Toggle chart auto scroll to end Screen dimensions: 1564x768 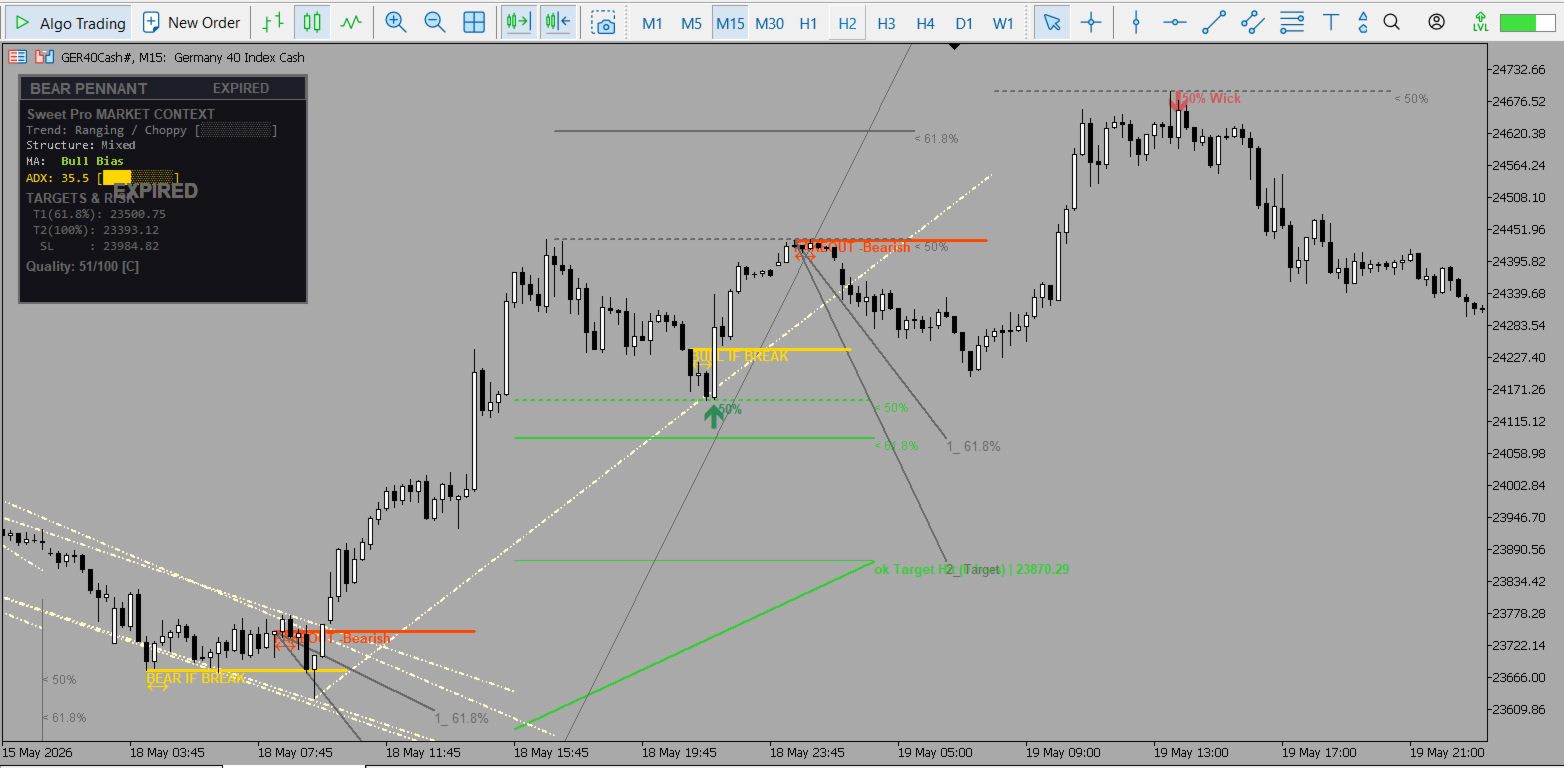(518, 22)
